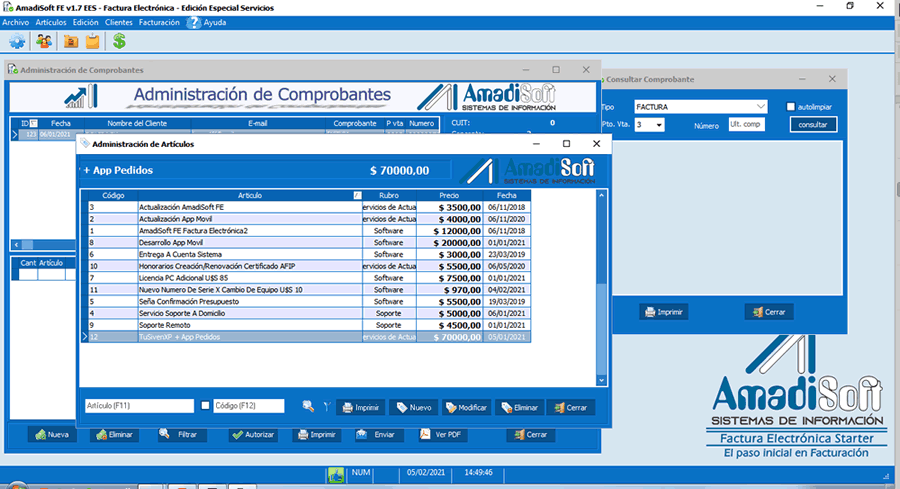Click the Código (F12) input field
The width and height of the screenshot is (900, 489).
[x=249, y=406]
